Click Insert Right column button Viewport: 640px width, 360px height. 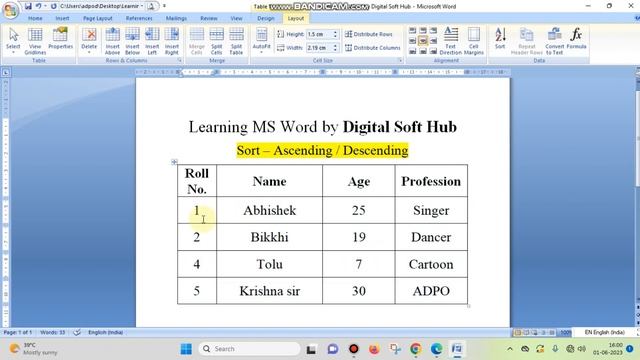pos(172,41)
